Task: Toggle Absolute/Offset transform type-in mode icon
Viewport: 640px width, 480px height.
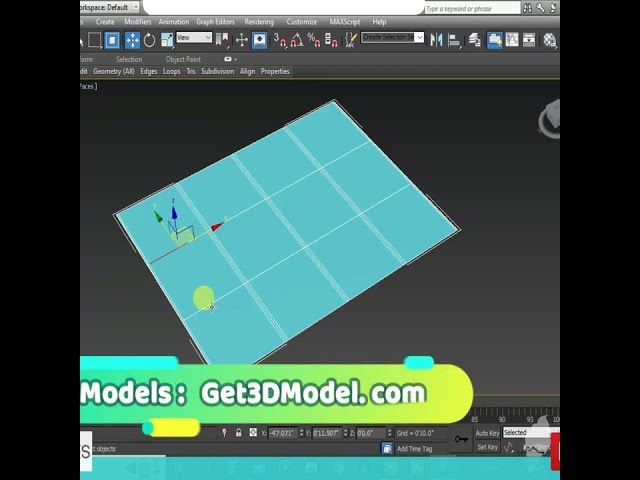Action: 253,433
